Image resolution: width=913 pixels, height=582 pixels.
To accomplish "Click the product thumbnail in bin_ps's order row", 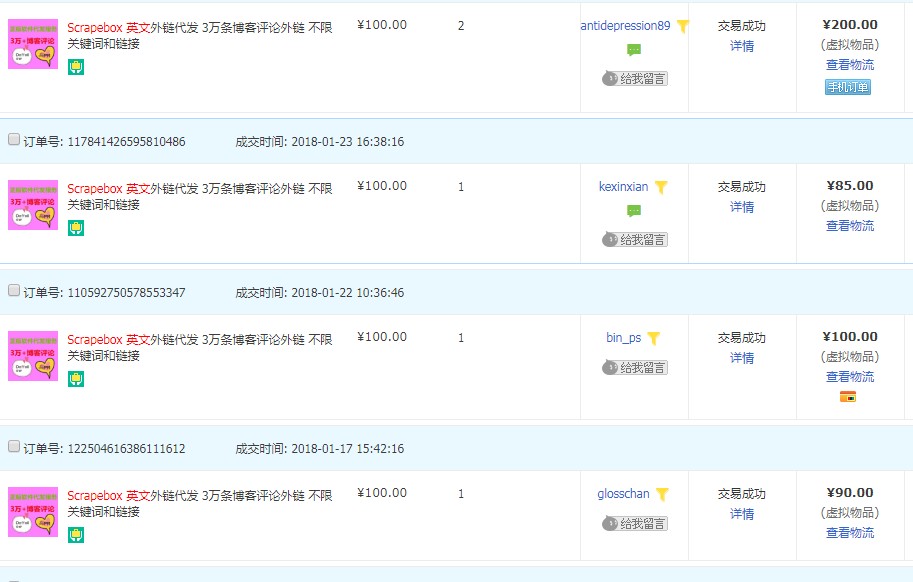I will (32, 357).
